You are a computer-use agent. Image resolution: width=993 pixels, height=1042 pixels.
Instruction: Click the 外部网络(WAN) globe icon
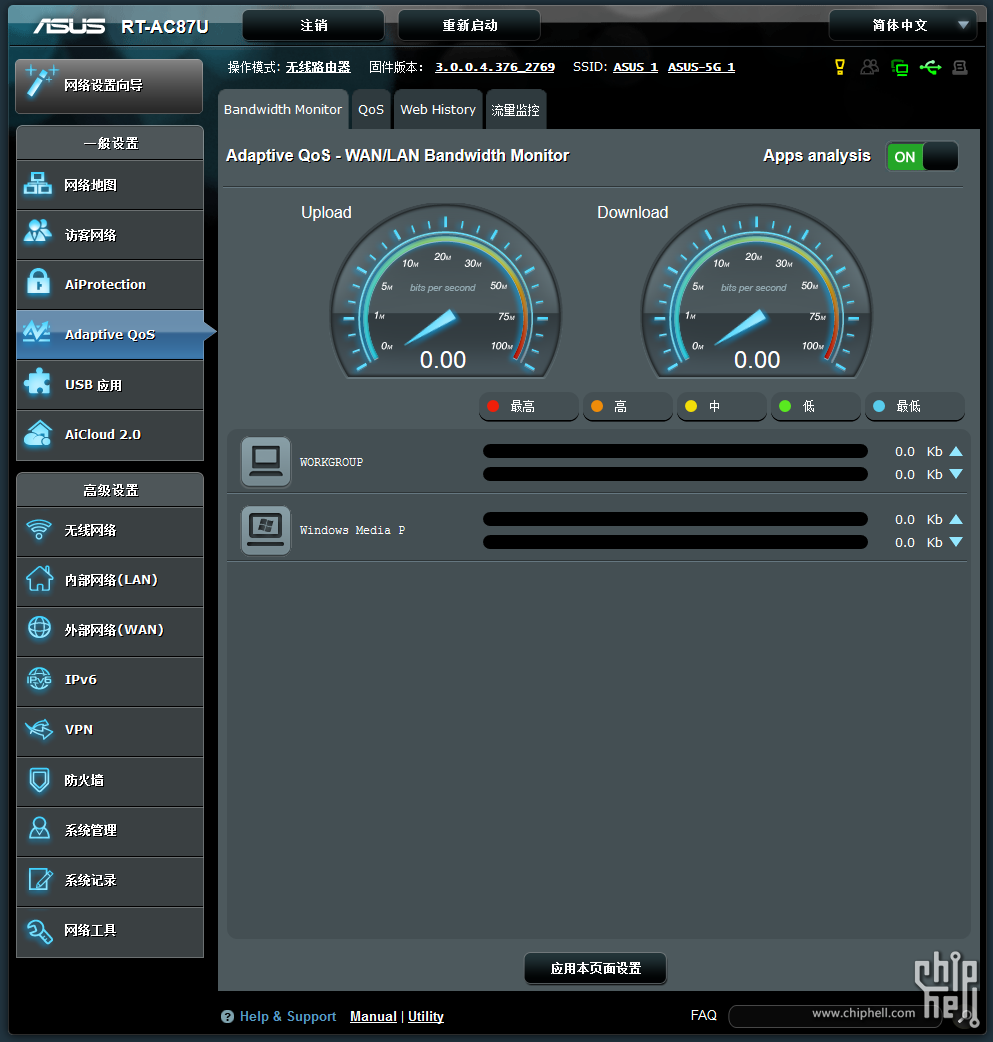click(39, 628)
